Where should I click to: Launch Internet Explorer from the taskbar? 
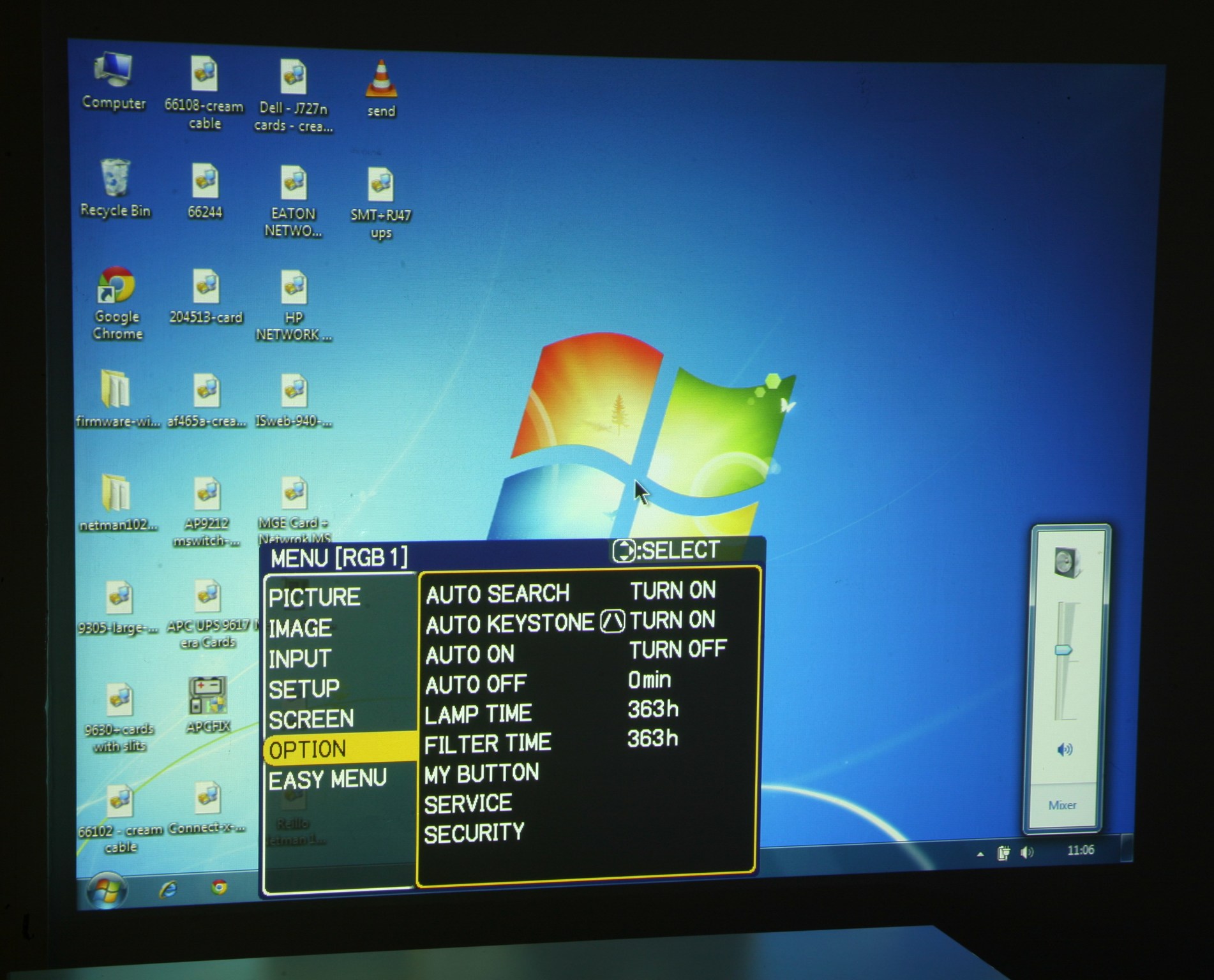(168, 888)
